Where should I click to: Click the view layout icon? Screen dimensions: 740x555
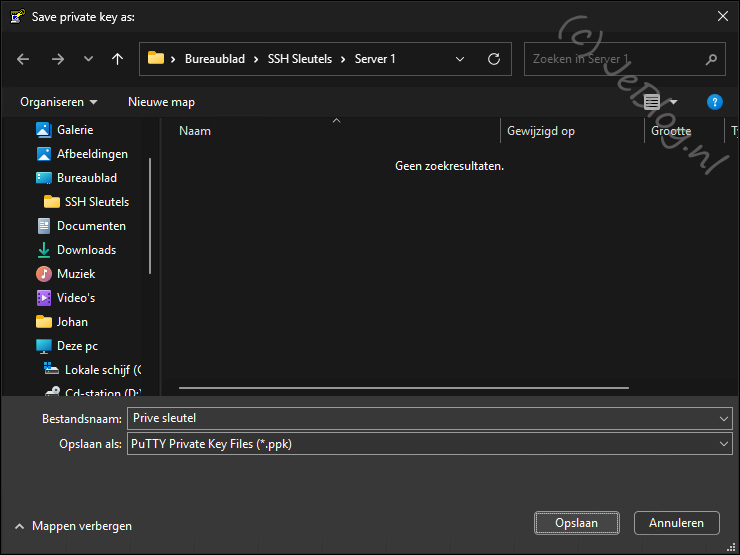coord(653,102)
